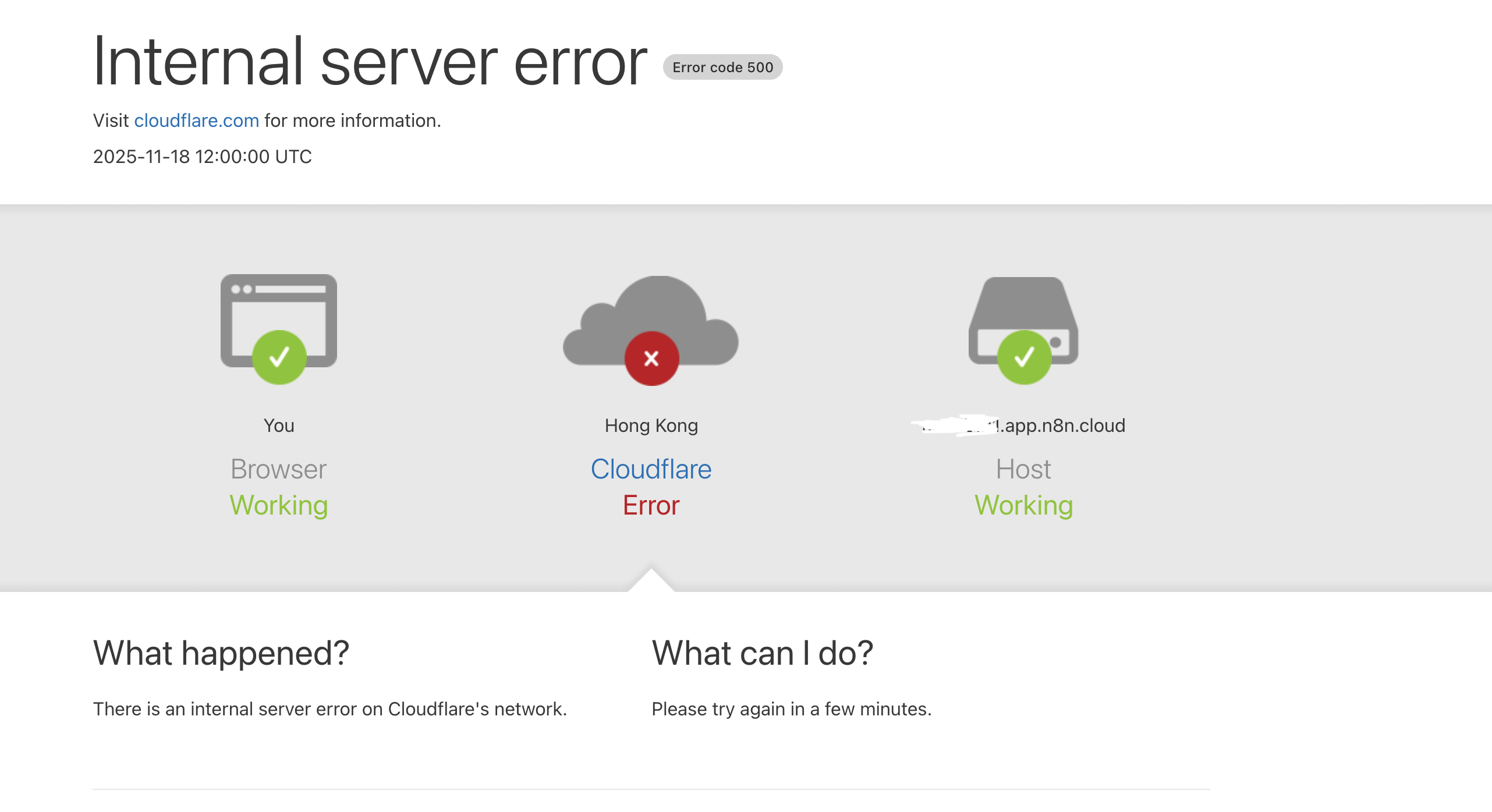Click the green checkmark on host icon
Screen dimensions: 1492x812
[x=1024, y=357]
